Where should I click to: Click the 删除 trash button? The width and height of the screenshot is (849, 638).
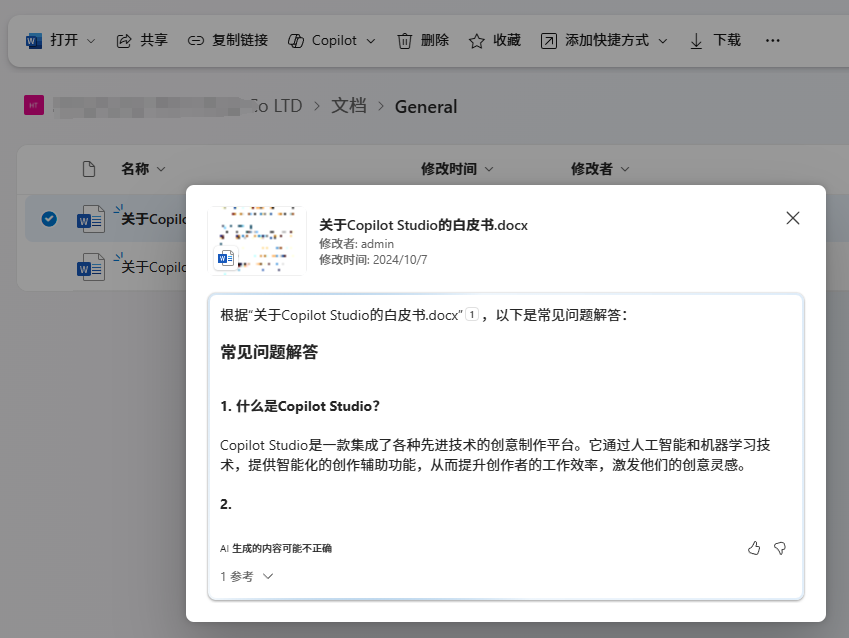[x=423, y=41]
